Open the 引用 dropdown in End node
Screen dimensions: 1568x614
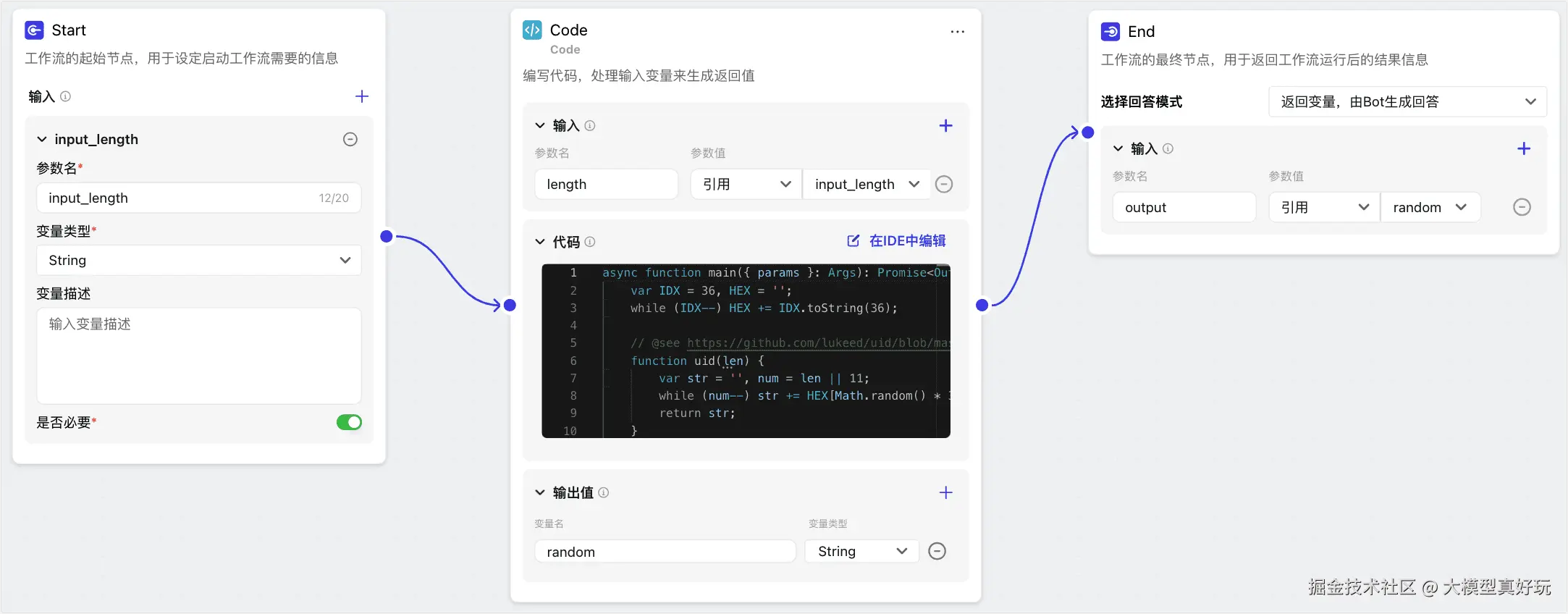(x=1324, y=208)
